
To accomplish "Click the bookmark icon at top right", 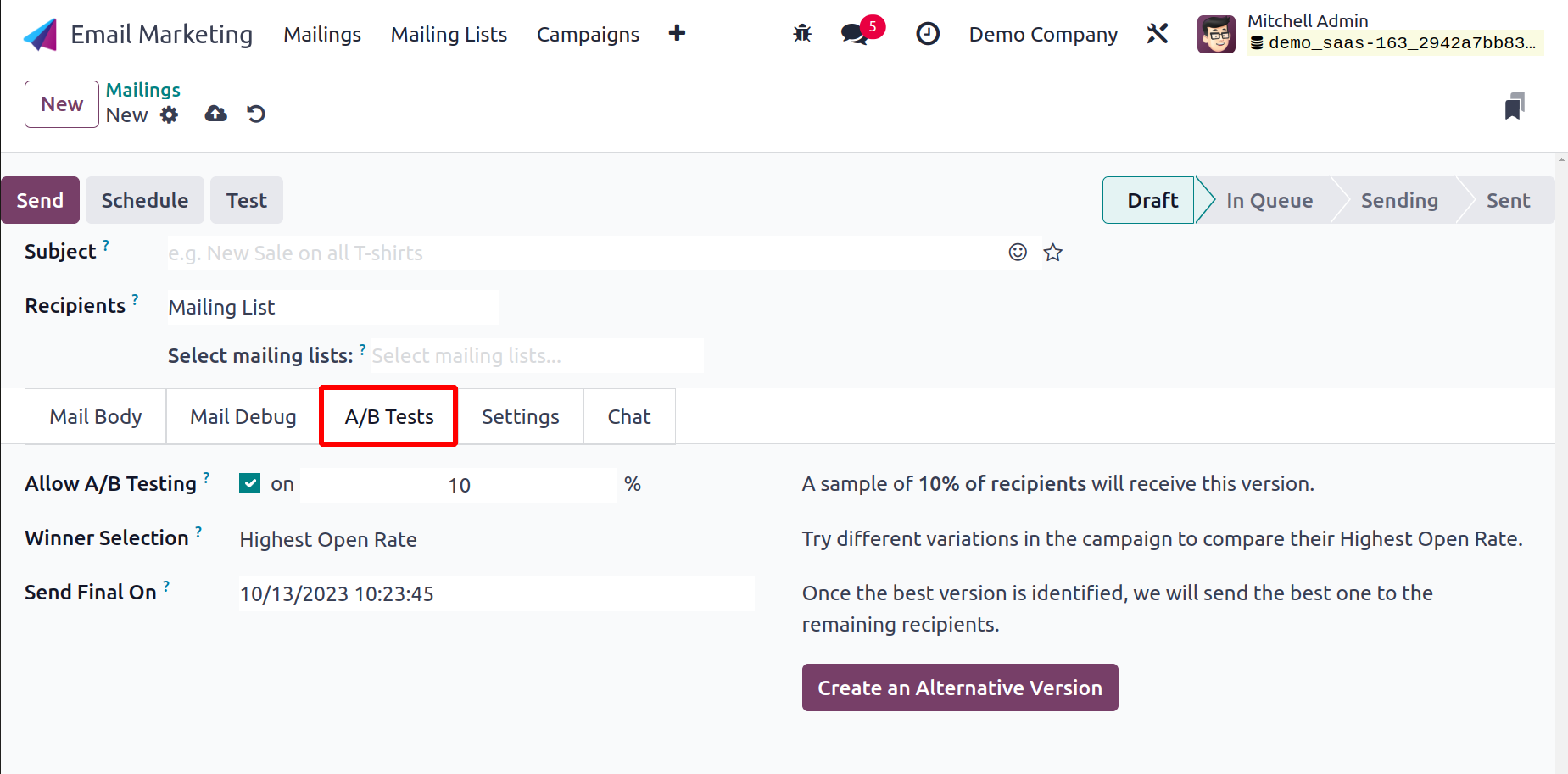I will [1515, 107].
